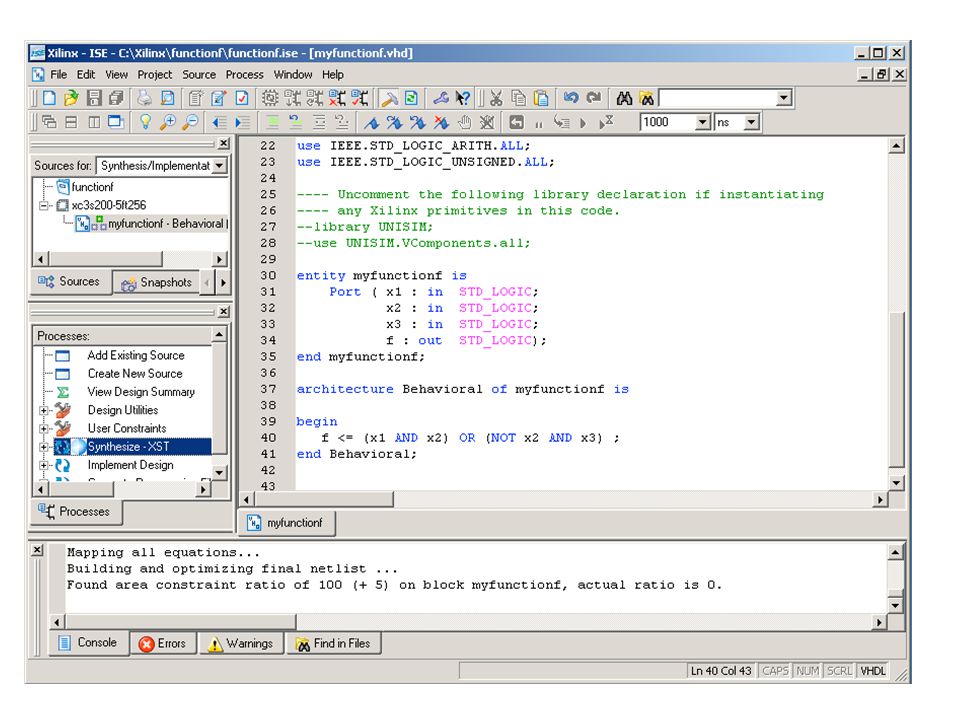Click the Save All stacked disks icon
960x720 pixels.
[x=116, y=98]
